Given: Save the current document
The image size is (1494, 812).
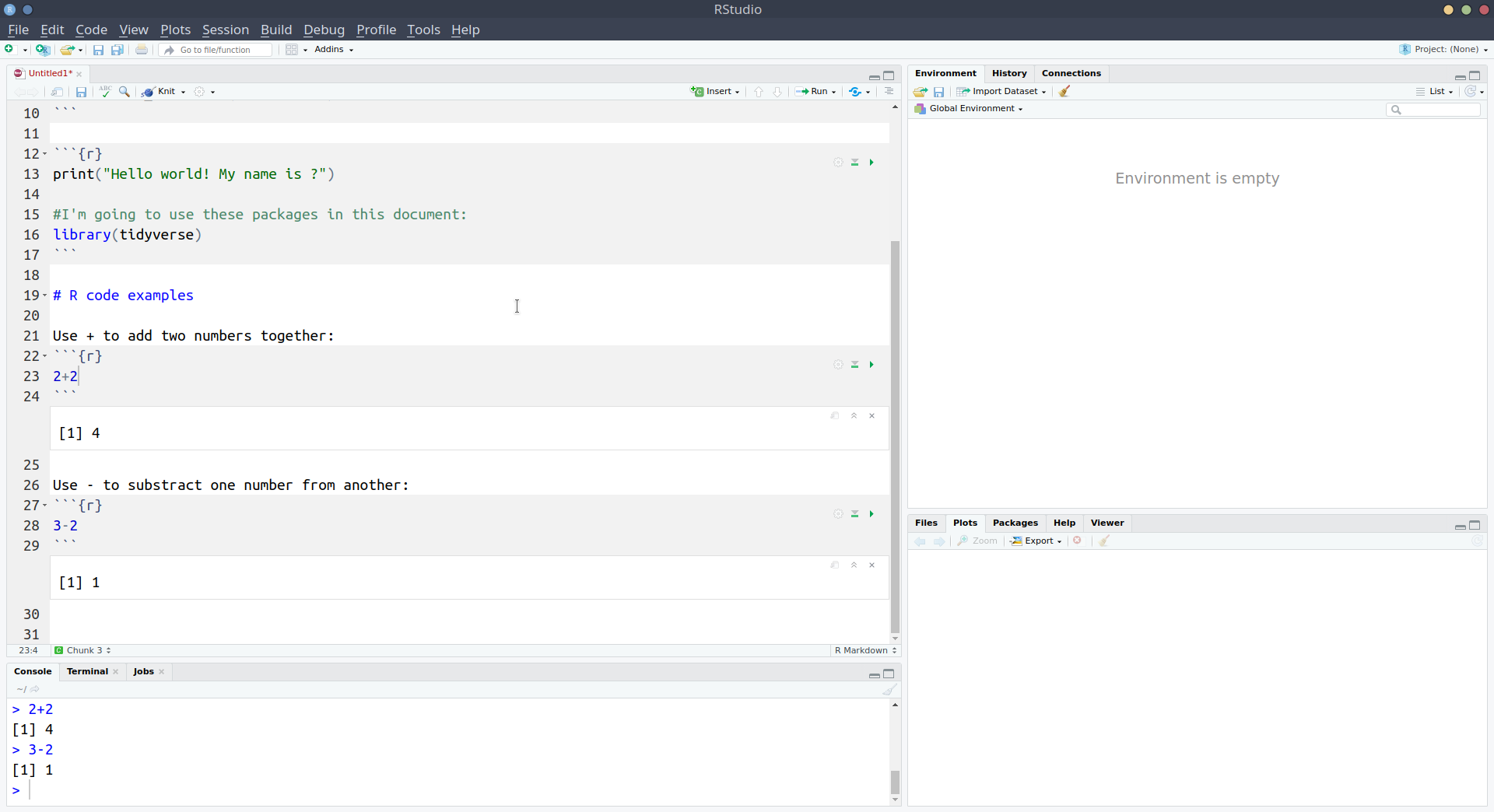Looking at the screenshot, I should click(x=81, y=92).
